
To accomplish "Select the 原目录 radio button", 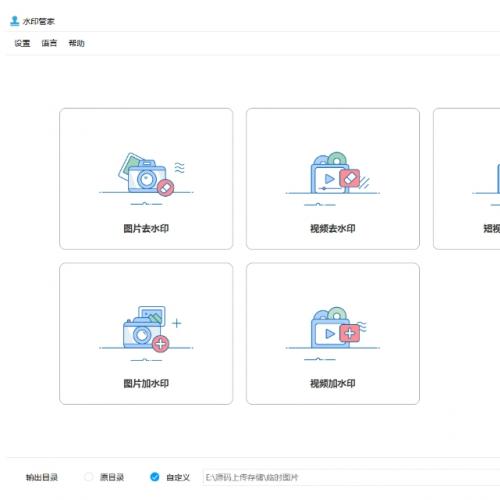I will click(88, 477).
